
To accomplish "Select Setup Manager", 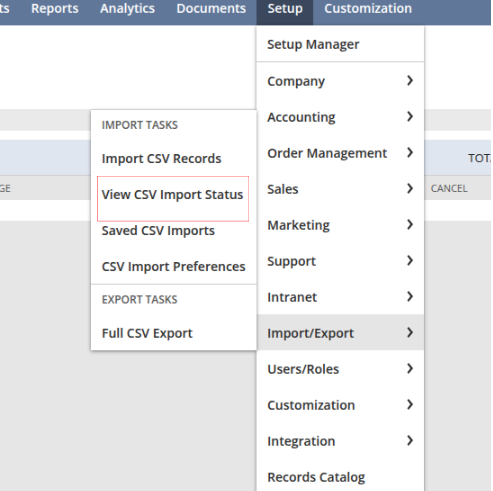I will [313, 44].
